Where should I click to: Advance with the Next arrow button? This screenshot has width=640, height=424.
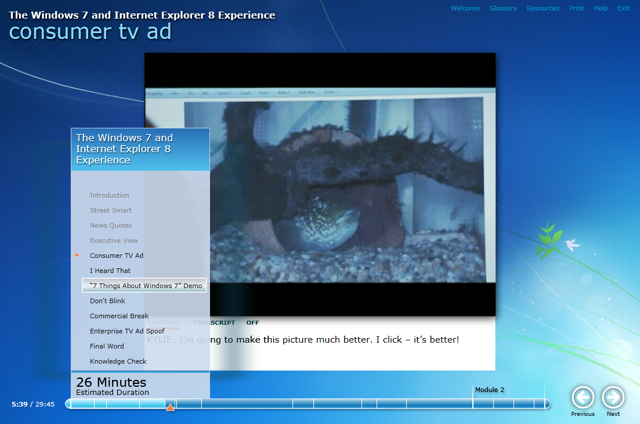pyautogui.click(x=613, y=397)
